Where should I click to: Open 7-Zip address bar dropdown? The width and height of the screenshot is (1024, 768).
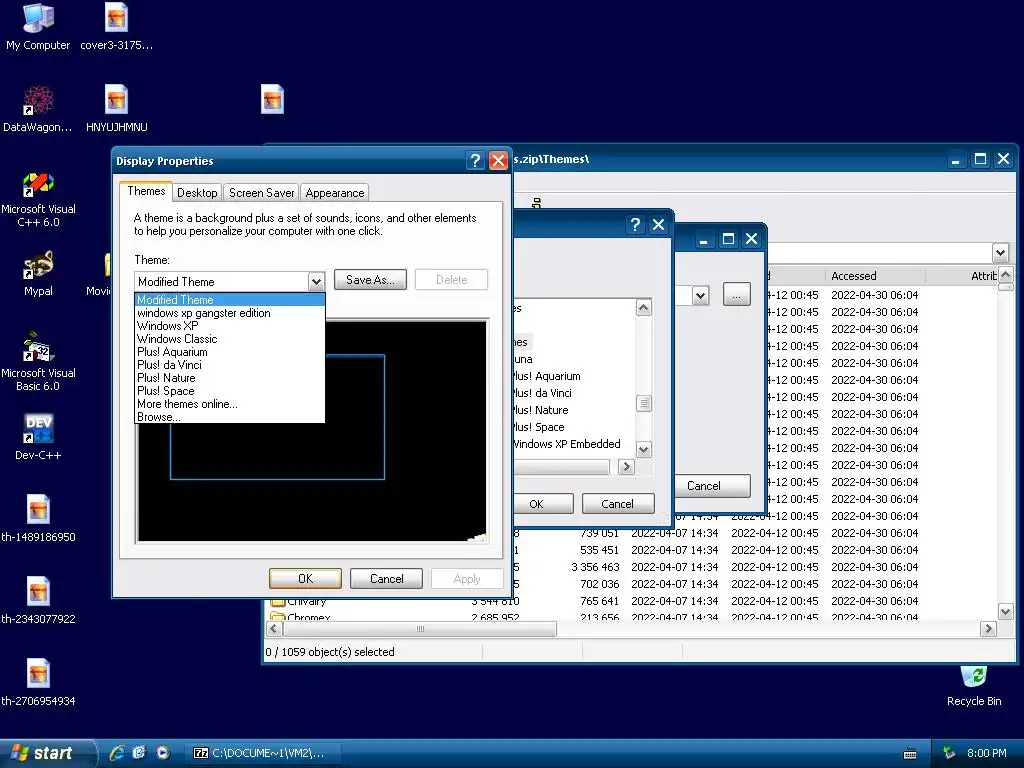pyautogui.click(x=1000, y=252)
